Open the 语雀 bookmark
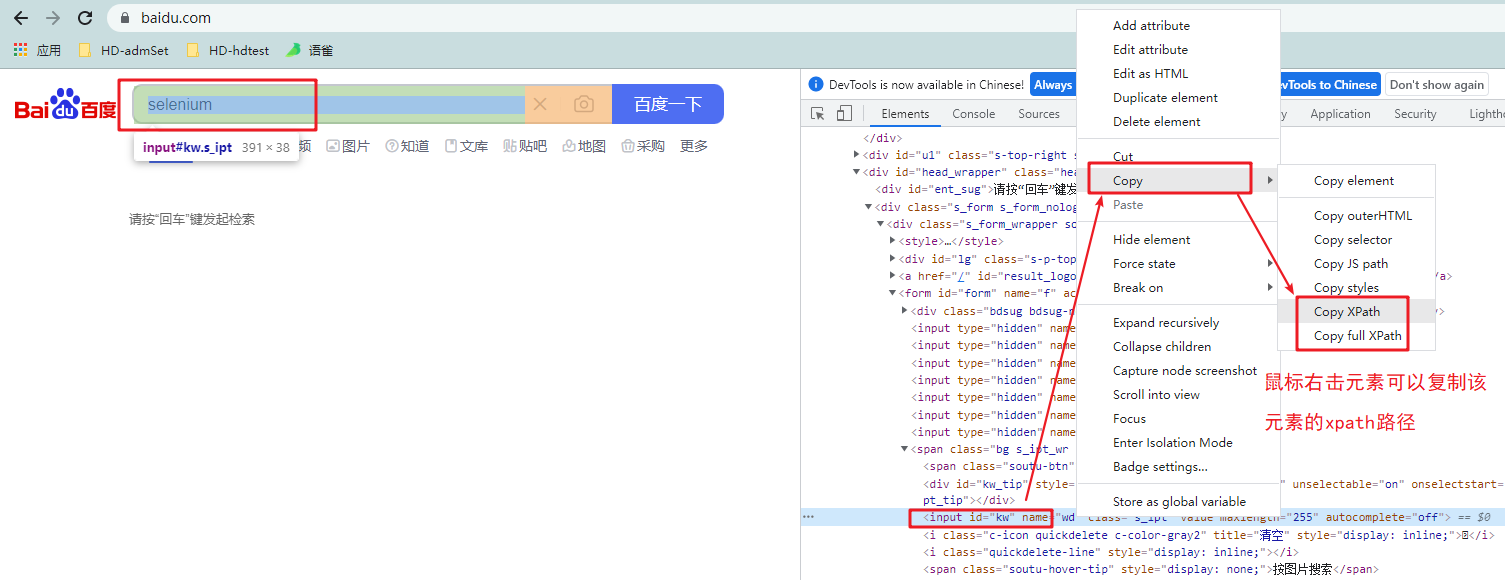This screenshot has width=1505, height=580. click(x=310, y=50)
